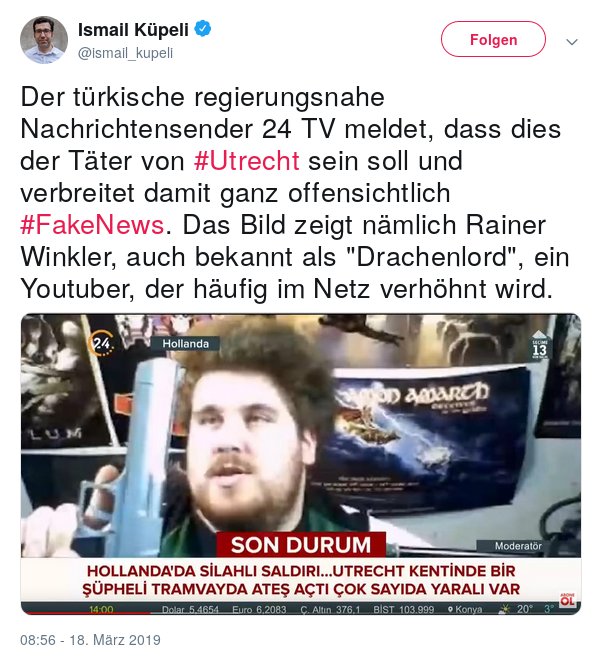
Task: Click the SON DURUM red banner
Action: tap(301, 545)
